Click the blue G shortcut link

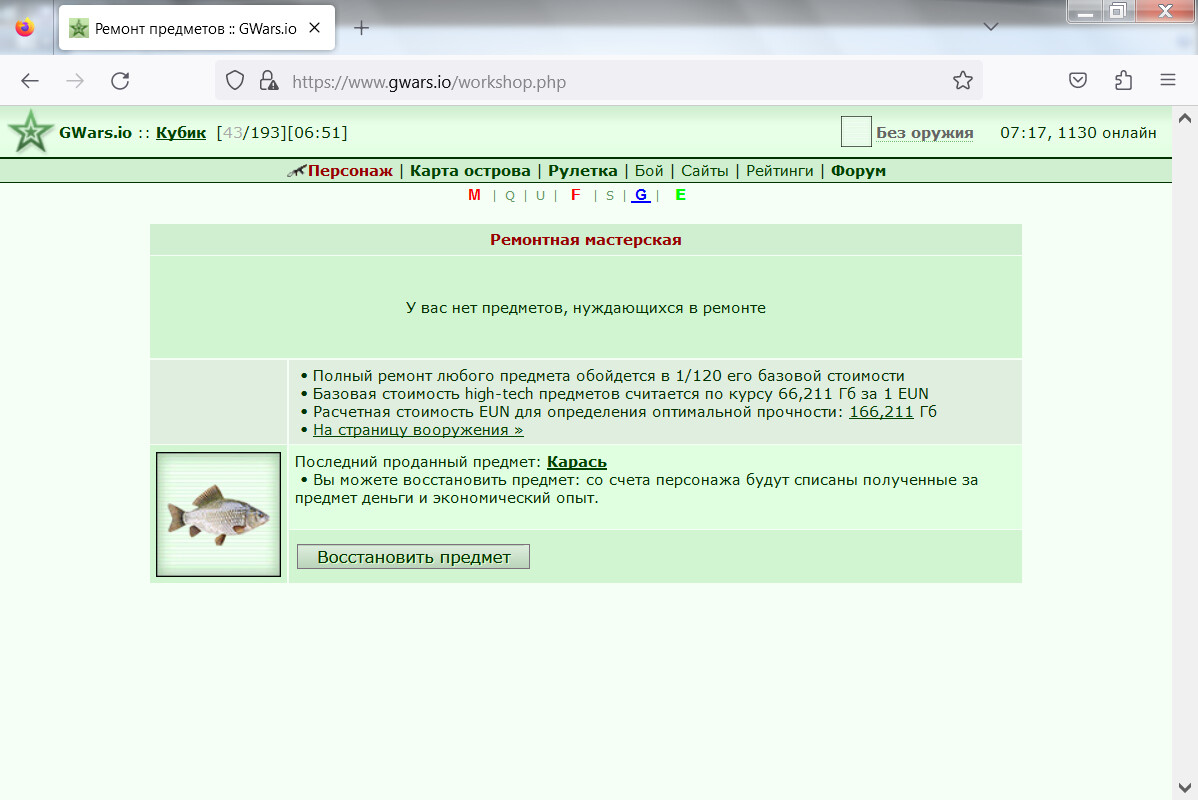click(641, 196)
